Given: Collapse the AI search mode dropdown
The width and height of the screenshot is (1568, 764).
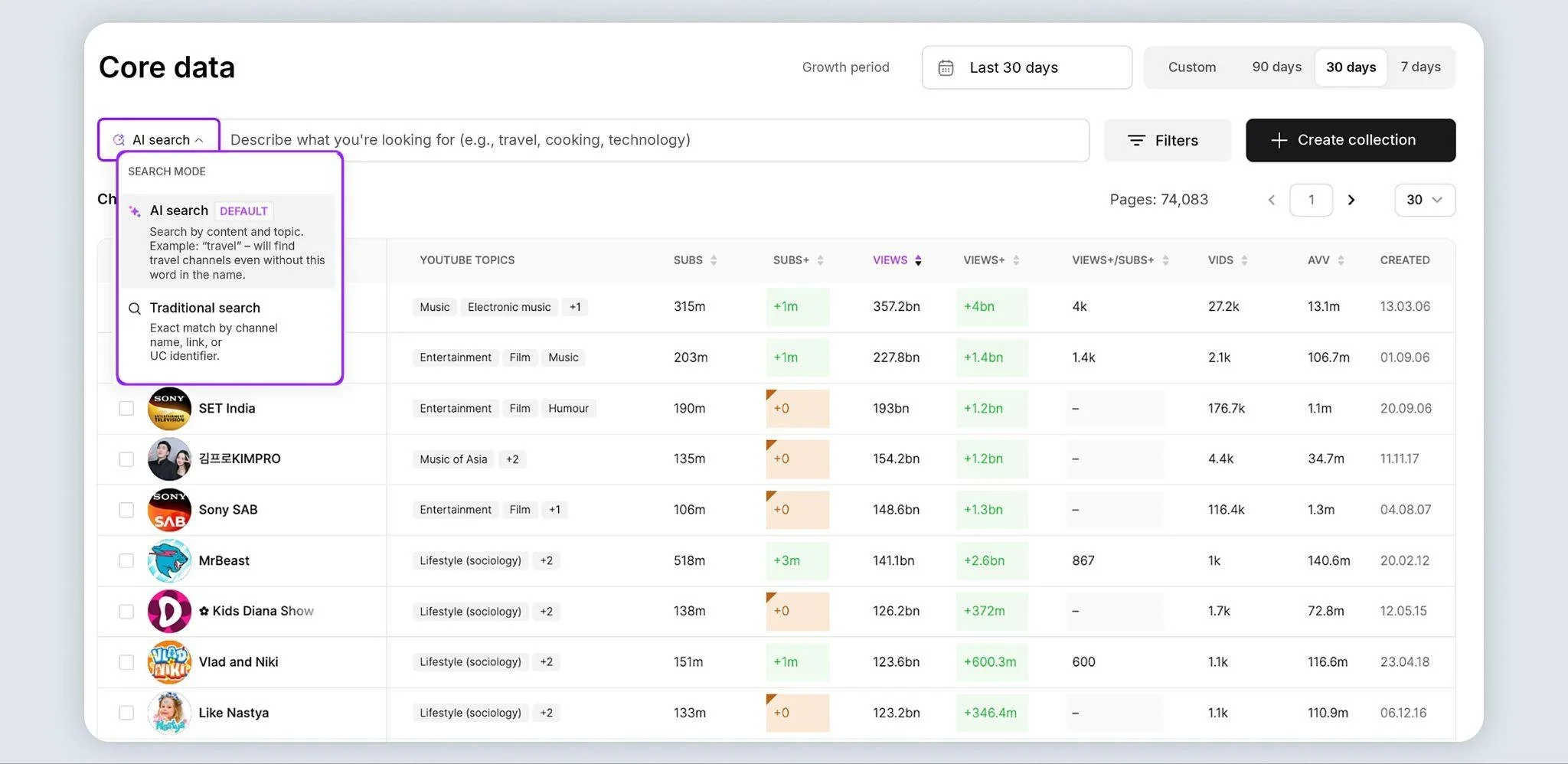Looking at the screenshot, I should [x=158, y=139].
